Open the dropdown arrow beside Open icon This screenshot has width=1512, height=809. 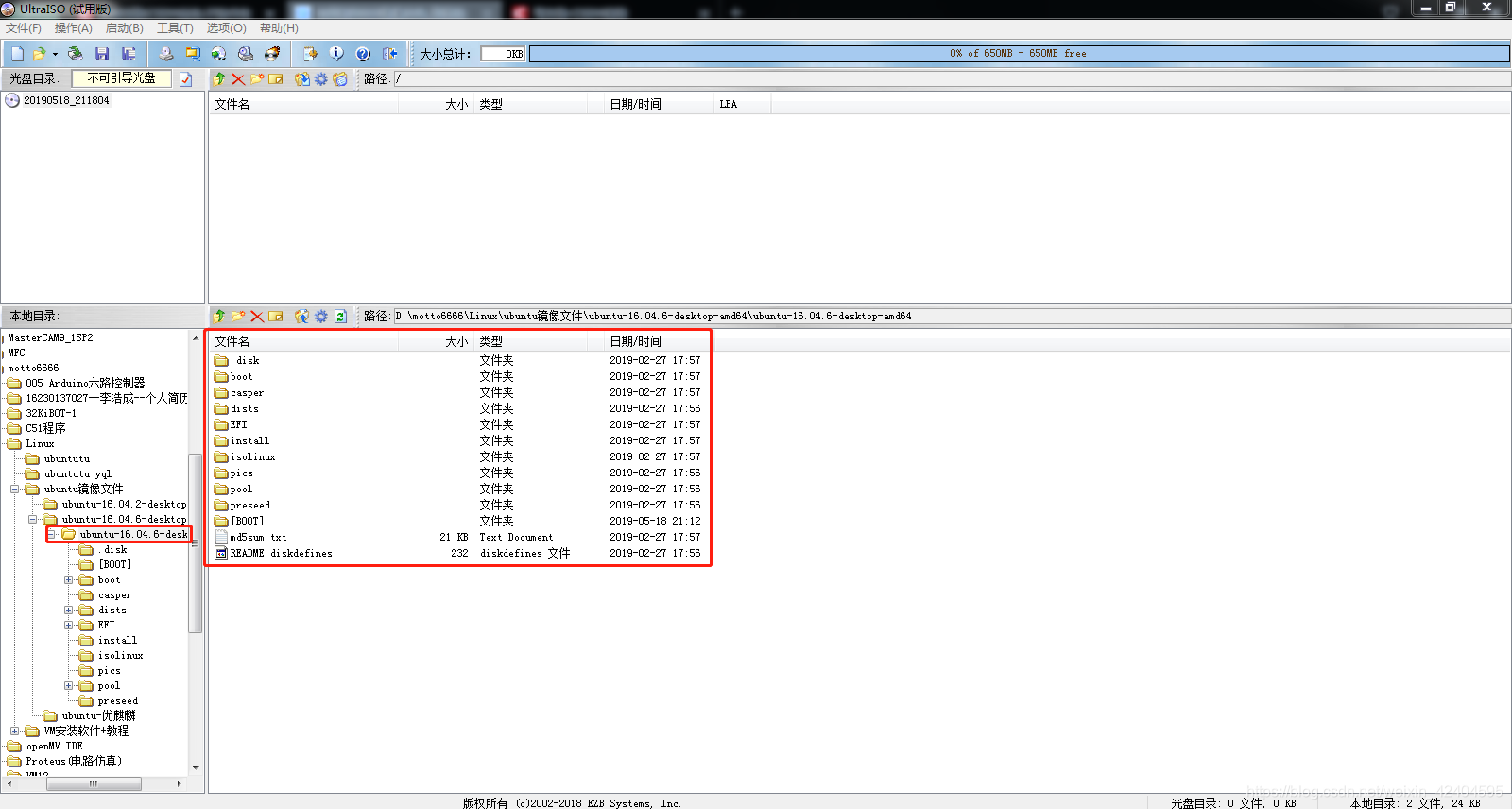[55, 54]
